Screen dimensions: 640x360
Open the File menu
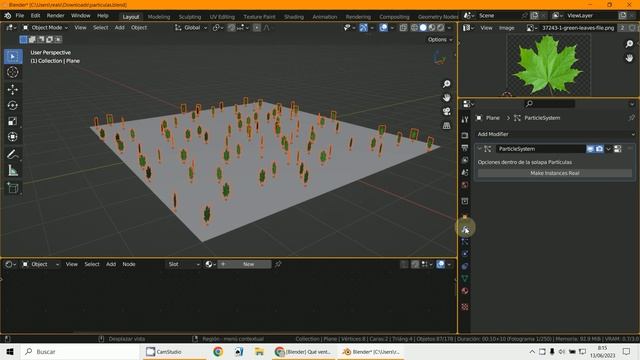[x=20, y=16]
